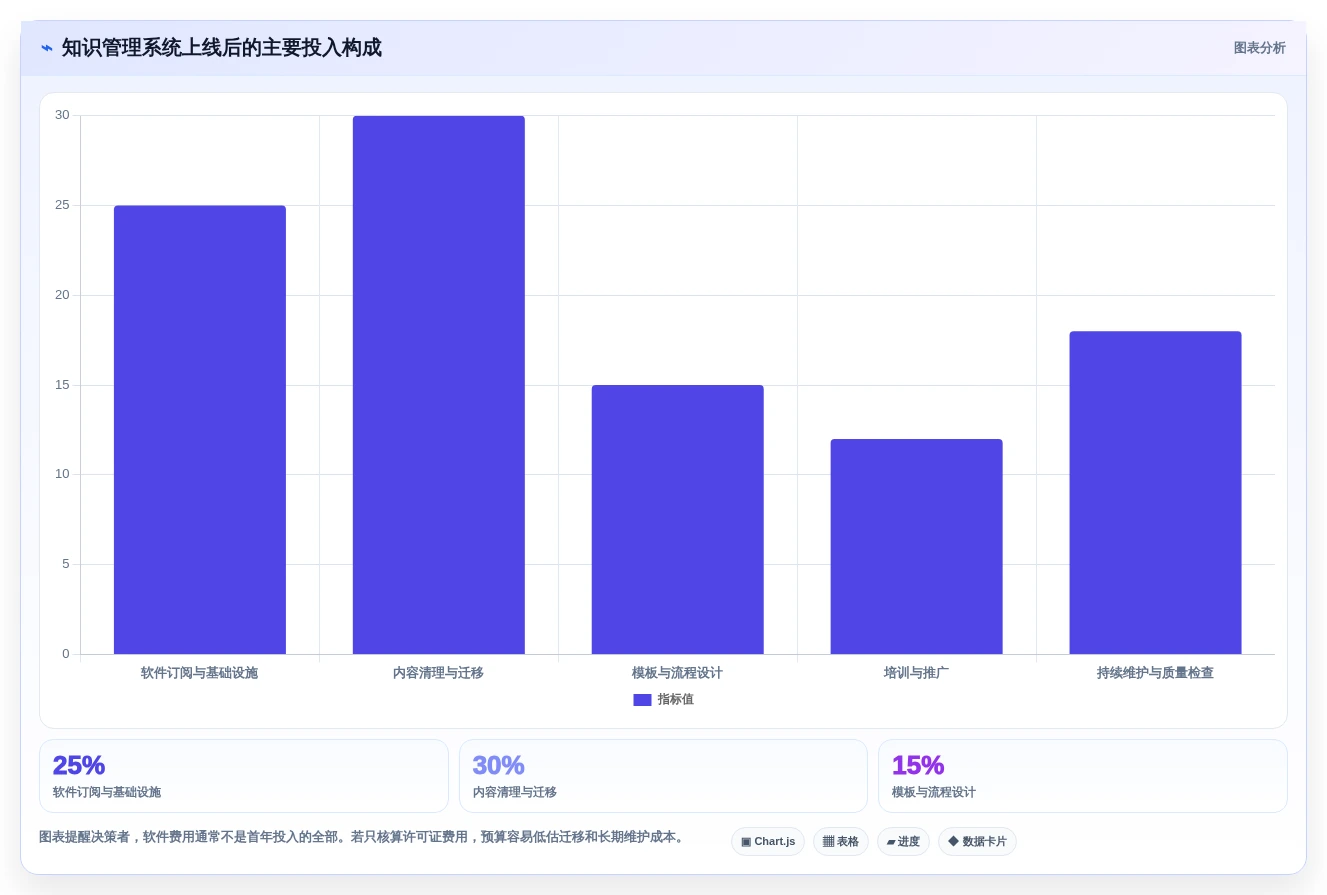Click y-axis tick label 0

tap(66, 654)
